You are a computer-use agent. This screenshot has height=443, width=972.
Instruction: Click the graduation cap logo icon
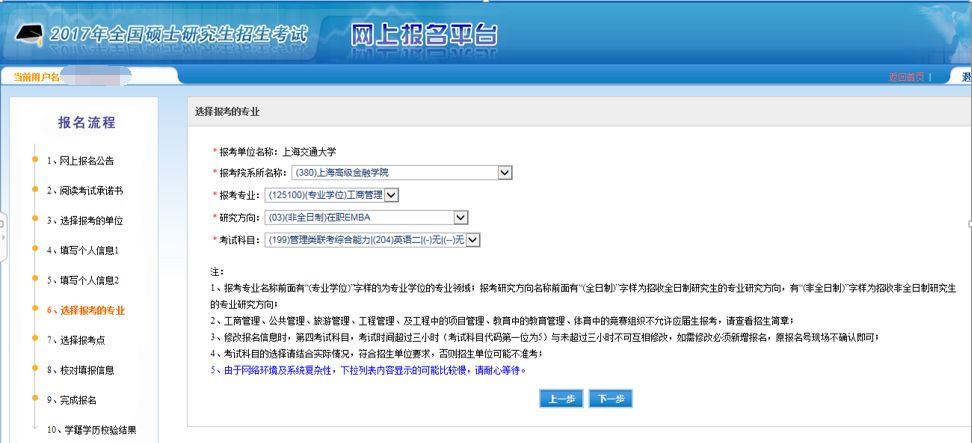27,36
